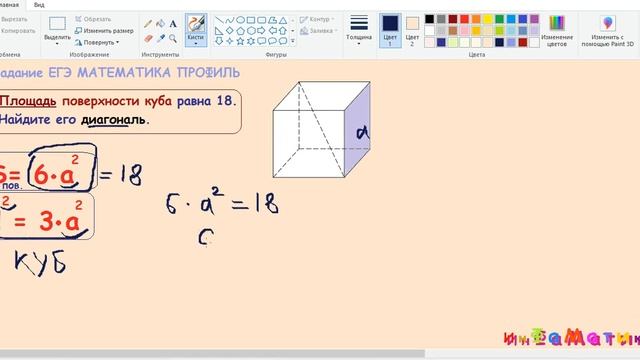Pick the Color picker eyedropper tool
The image size is (640, 360).
click(161, 38)
